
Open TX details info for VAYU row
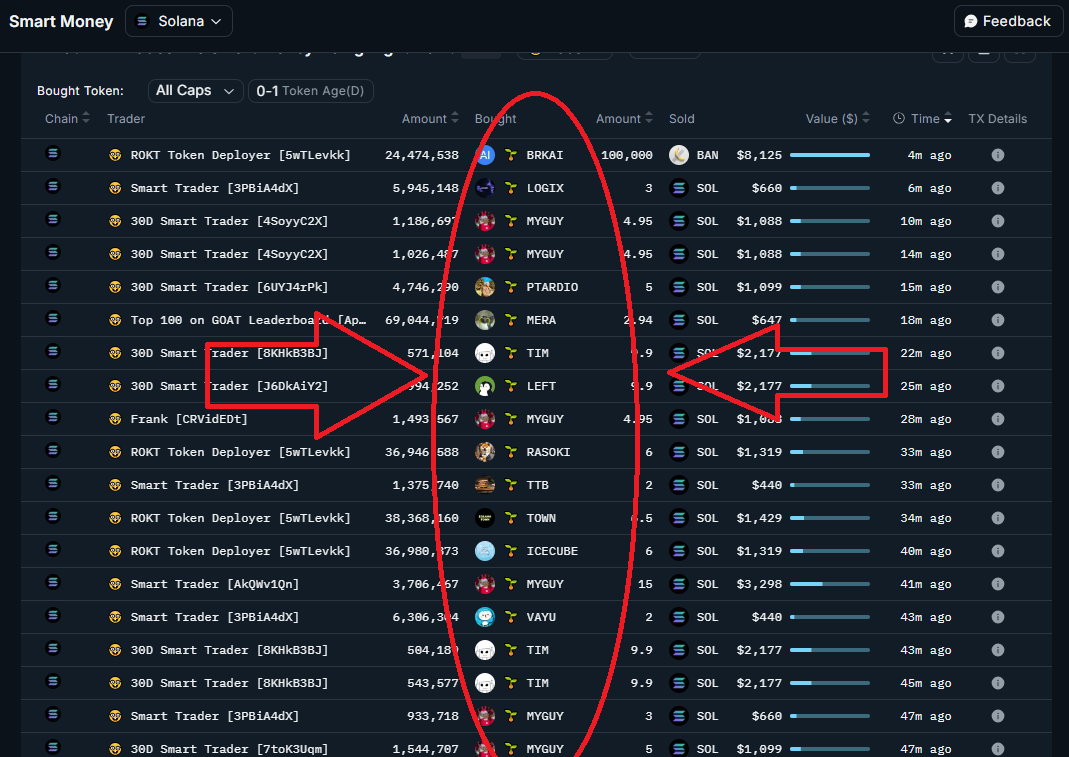tap(997, 617)
